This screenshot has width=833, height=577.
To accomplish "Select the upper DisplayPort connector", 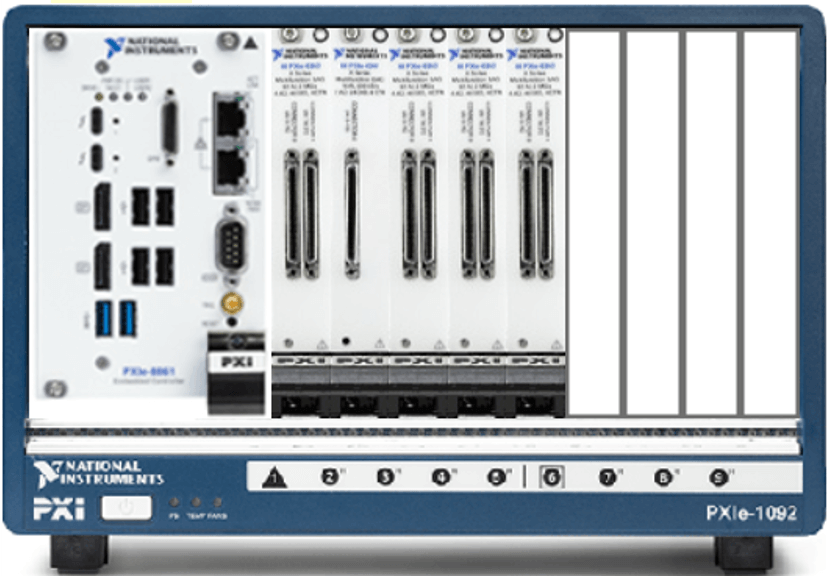I will (x=103, y=206).
